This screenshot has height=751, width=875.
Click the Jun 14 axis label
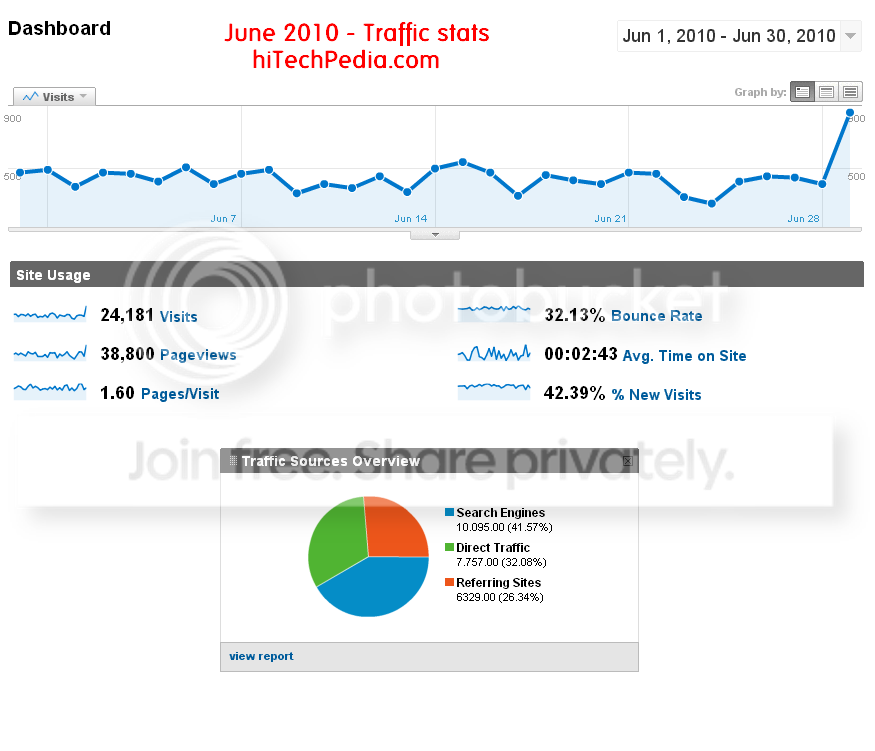coord(411,219)
